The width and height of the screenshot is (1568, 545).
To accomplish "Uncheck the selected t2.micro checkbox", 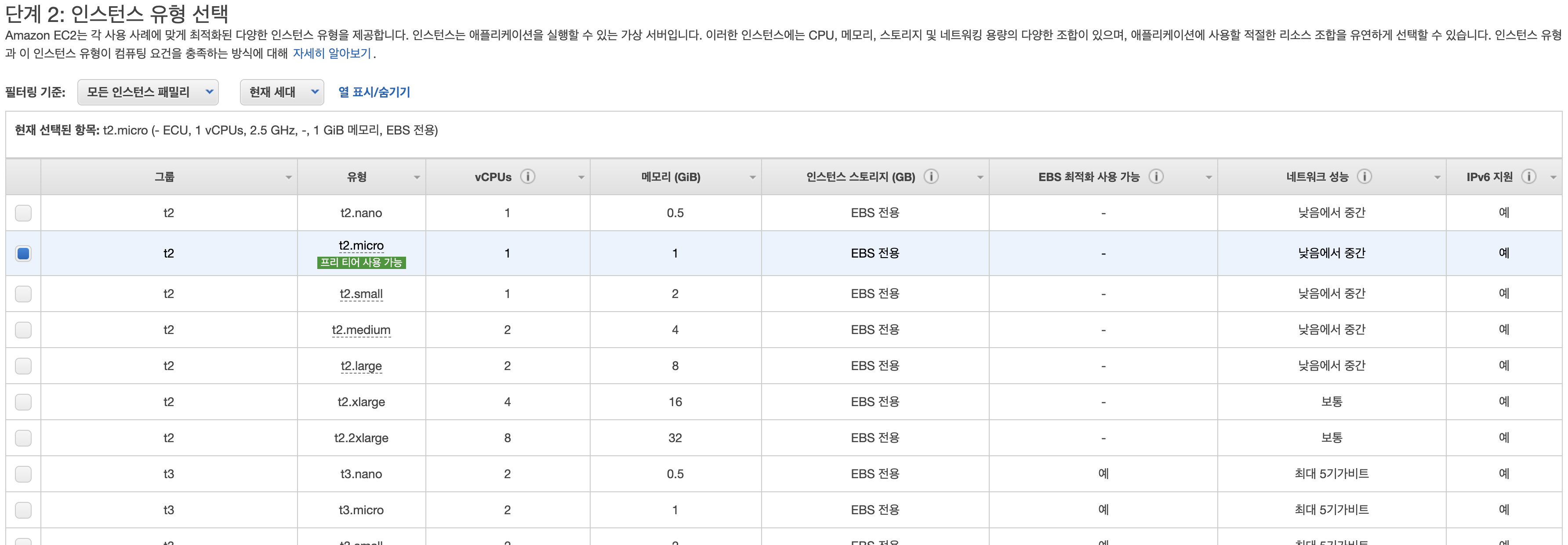I will click(23, 253).
